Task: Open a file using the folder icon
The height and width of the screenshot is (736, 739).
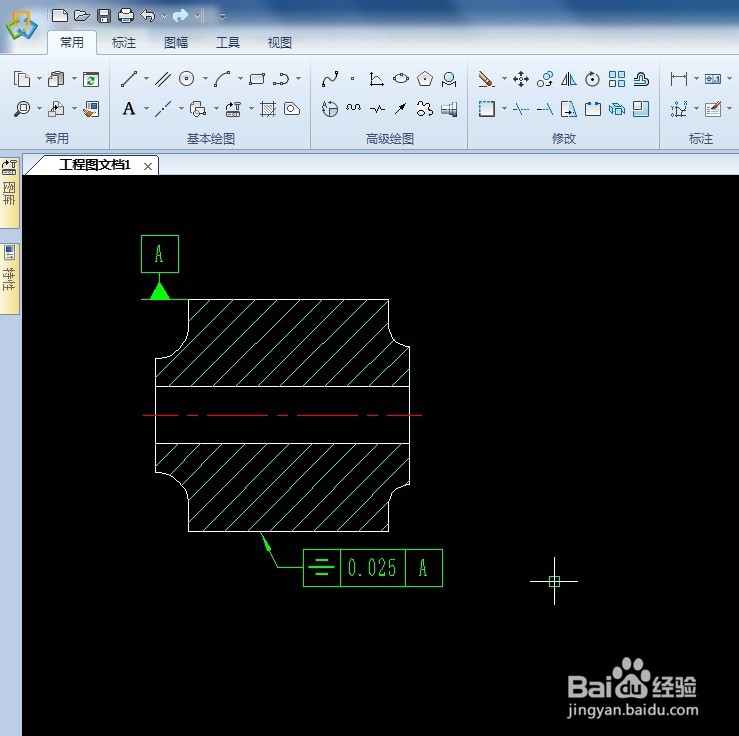Action: (x=82, y=16)
